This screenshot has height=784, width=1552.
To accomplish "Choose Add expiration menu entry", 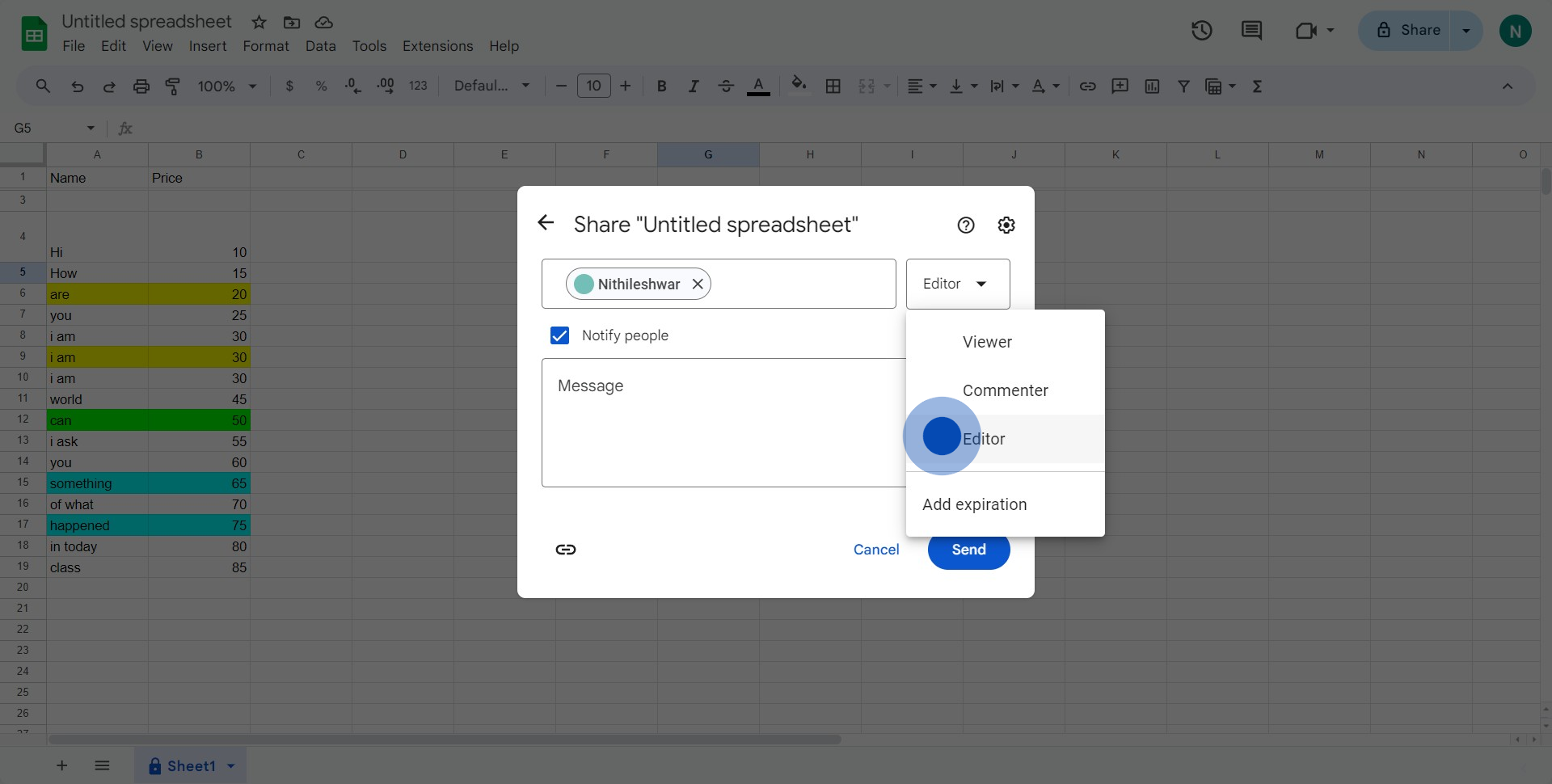I will [974, 504].
